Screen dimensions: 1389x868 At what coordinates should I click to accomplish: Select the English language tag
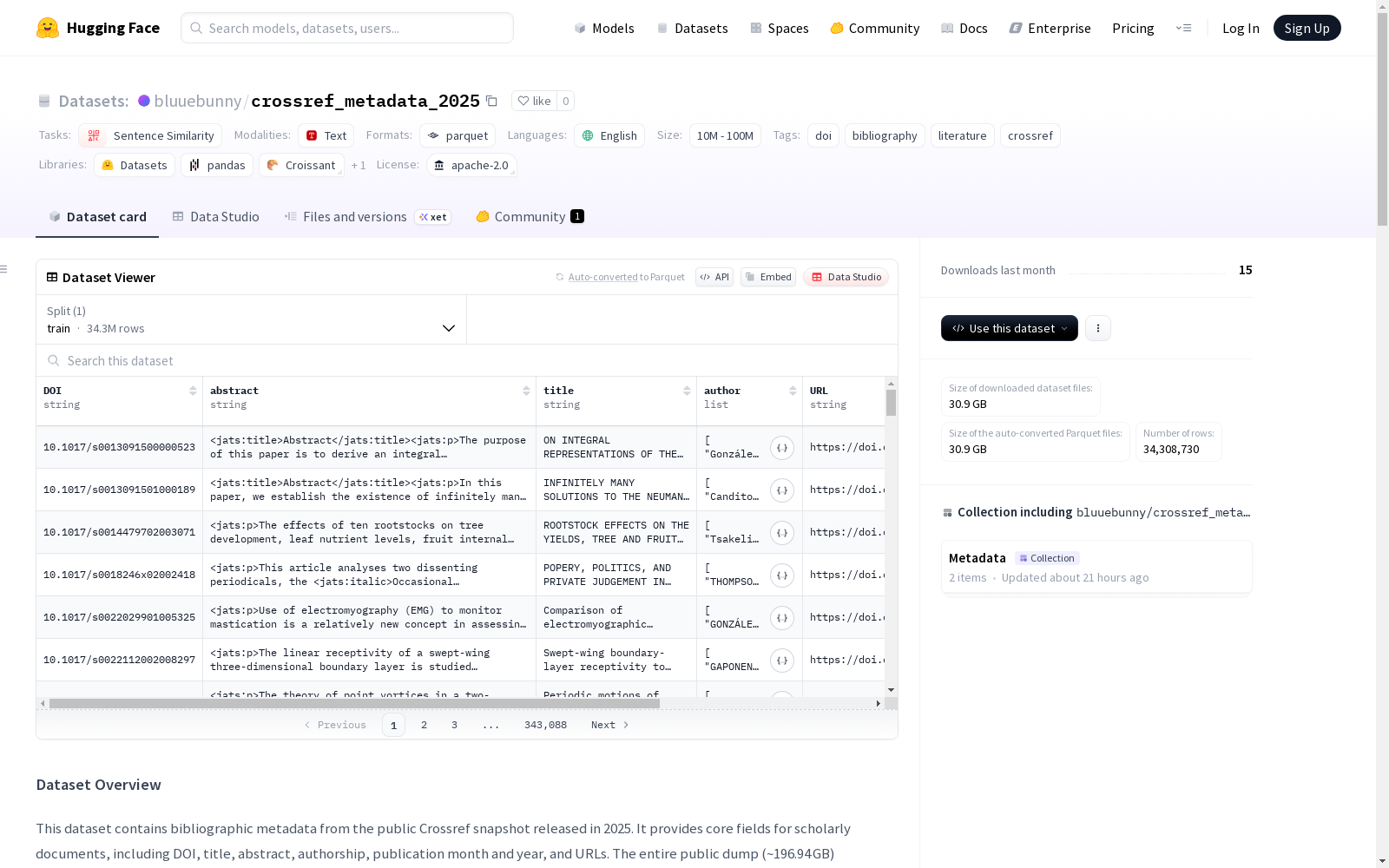click(609, 135)
